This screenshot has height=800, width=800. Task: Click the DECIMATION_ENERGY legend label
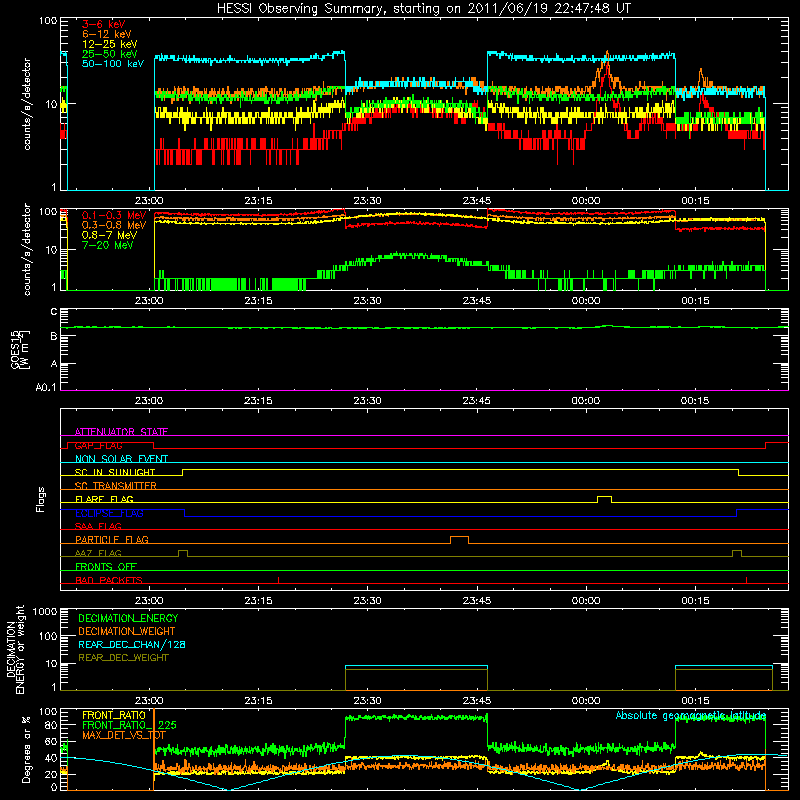(x=128, y=618)
